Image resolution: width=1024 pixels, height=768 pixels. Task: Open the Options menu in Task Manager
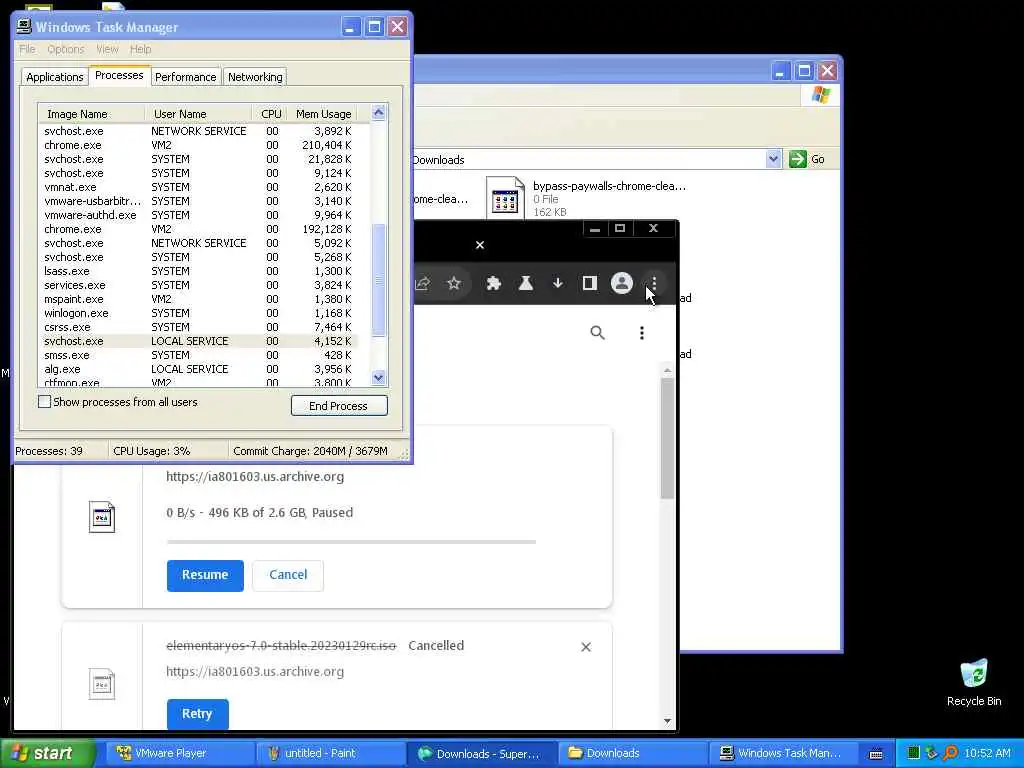(65, 49)
